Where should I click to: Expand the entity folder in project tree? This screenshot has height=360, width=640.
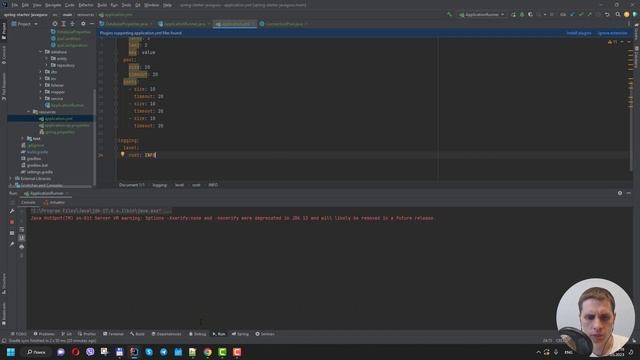click(x=47, y=59)
